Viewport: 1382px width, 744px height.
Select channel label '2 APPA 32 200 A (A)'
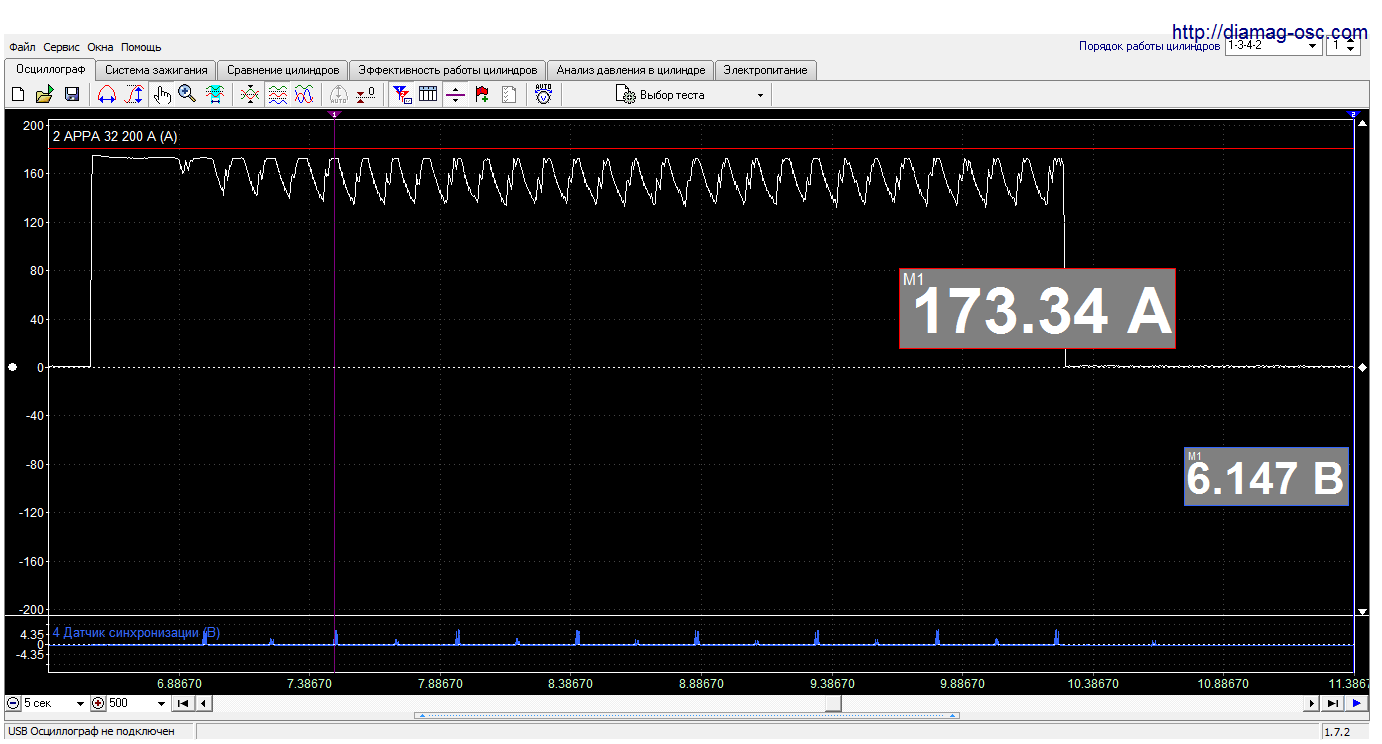115,136
